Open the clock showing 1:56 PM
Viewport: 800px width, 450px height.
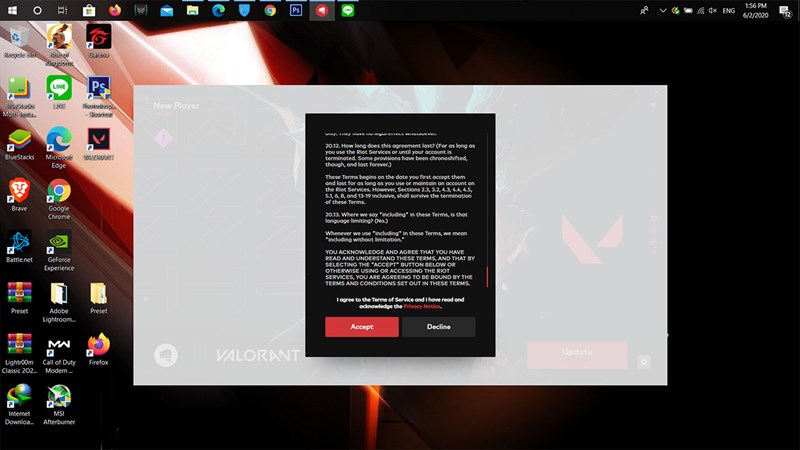756,10
